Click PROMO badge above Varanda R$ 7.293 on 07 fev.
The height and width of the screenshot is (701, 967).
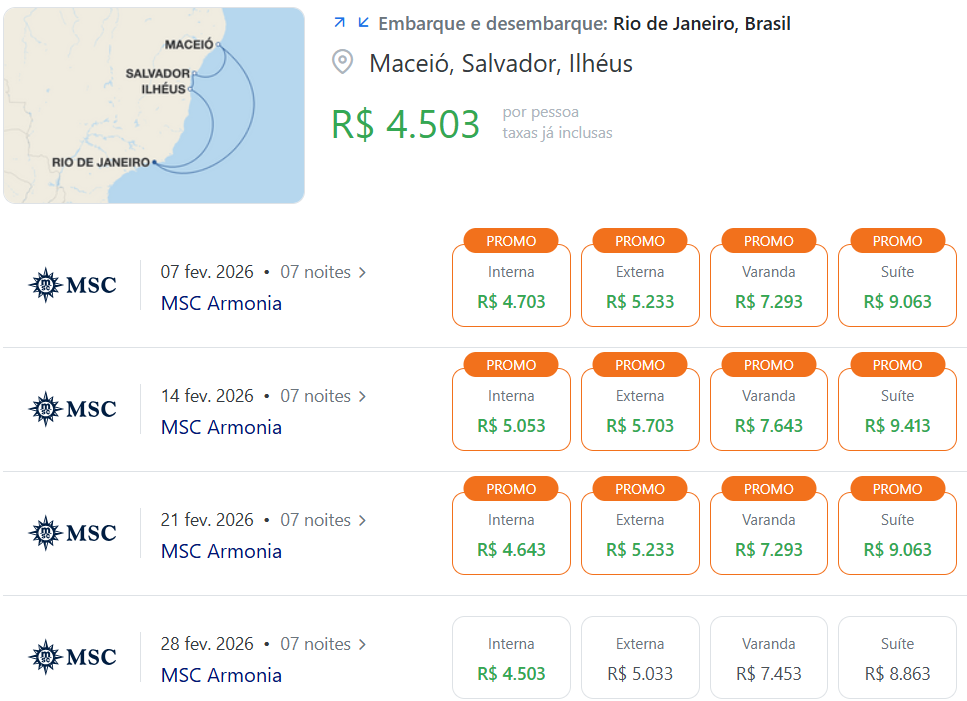768,241
